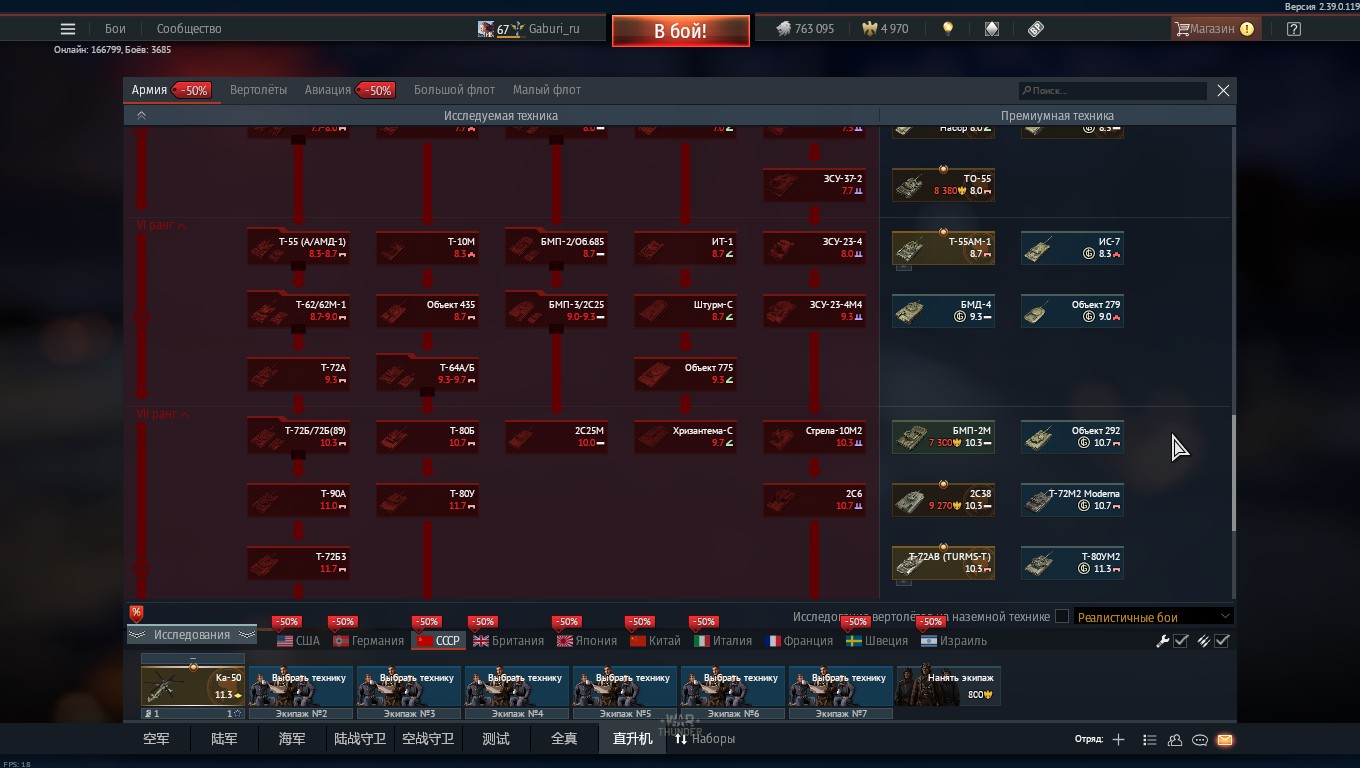
Task: Expand the Т-72АВ (TURMS-T) pack indicator
Action: point(904,582)
